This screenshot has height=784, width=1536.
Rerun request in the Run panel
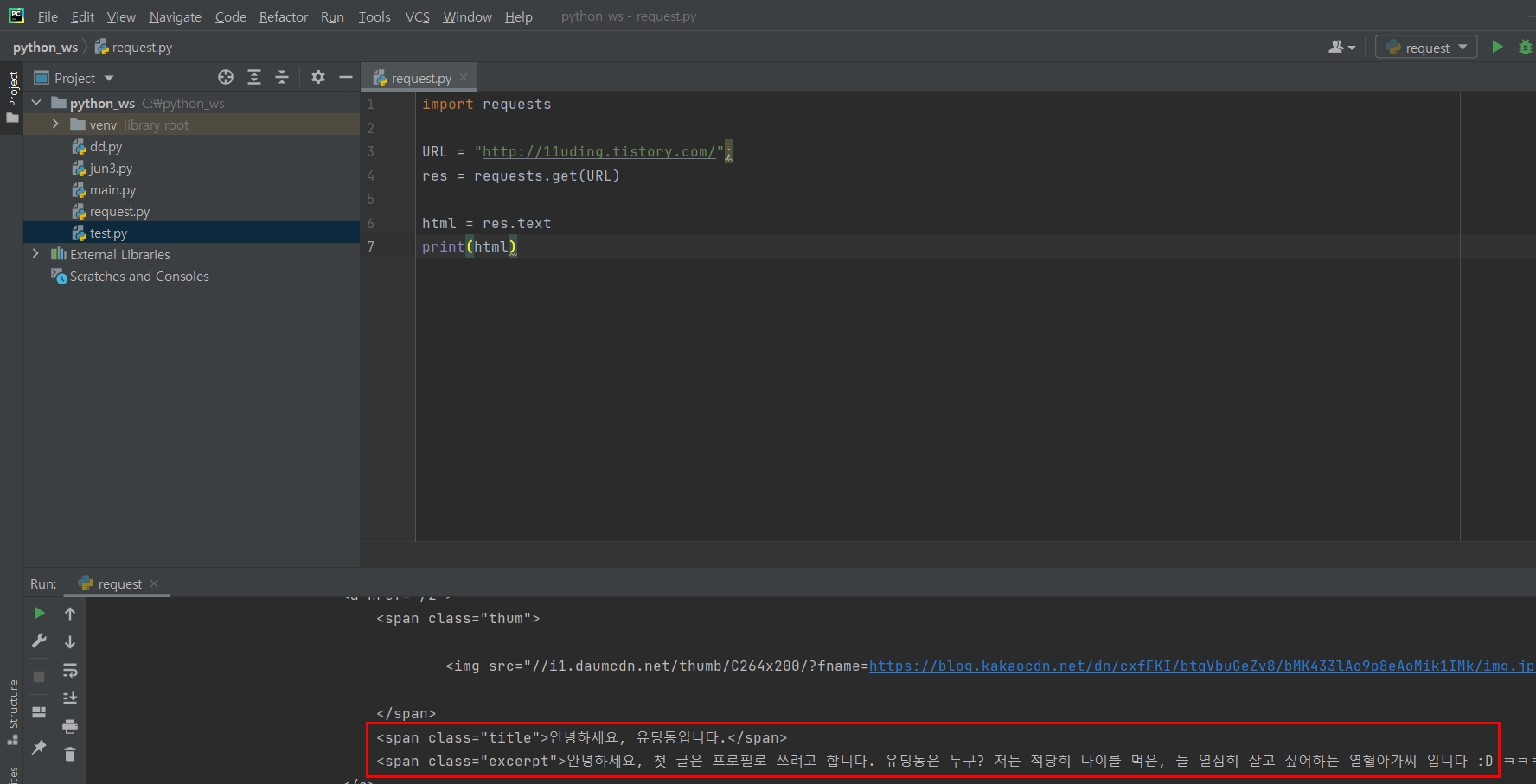(39, 613)
